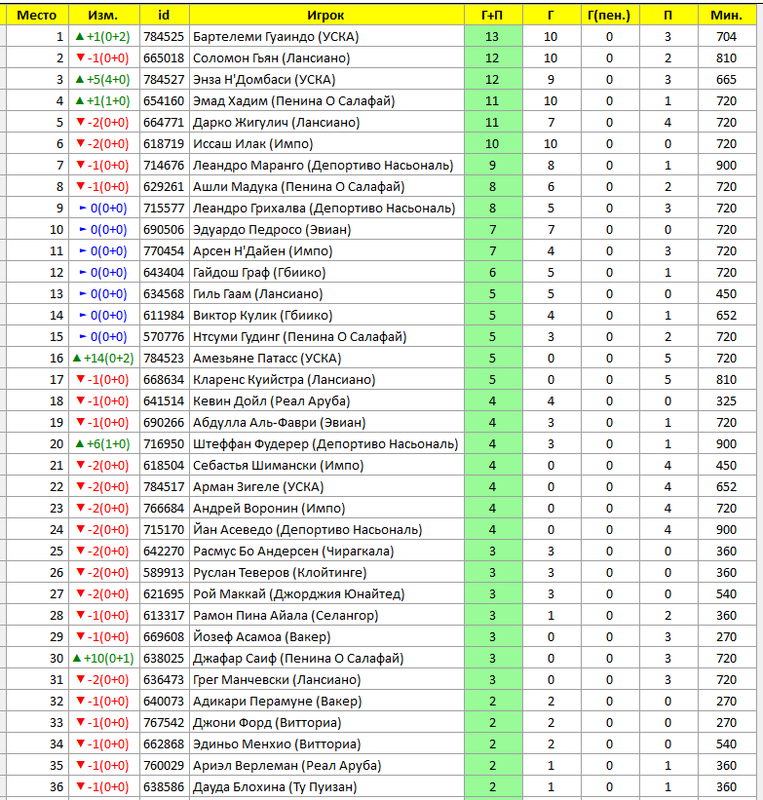Screen dimensions: 763x800
Task: Click the Место column header
Action: tap(37, 15)
